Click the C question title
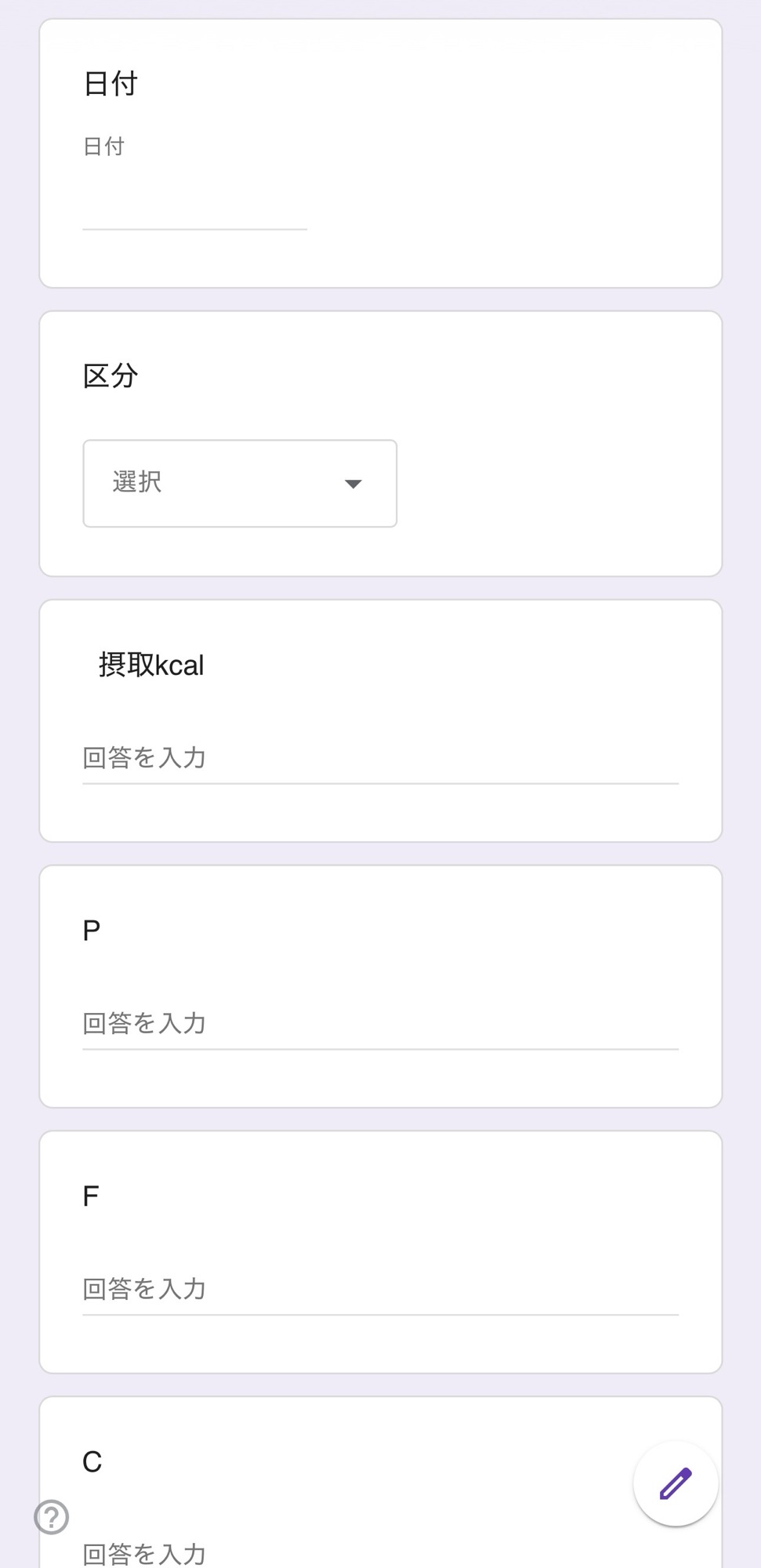This screenshot has width=761, height=1568. tap(92, 1462)
